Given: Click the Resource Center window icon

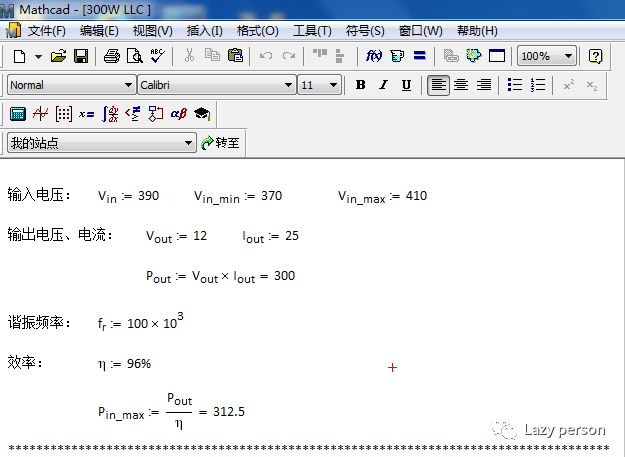Looking at the screenshot, I should pos(497,56).
